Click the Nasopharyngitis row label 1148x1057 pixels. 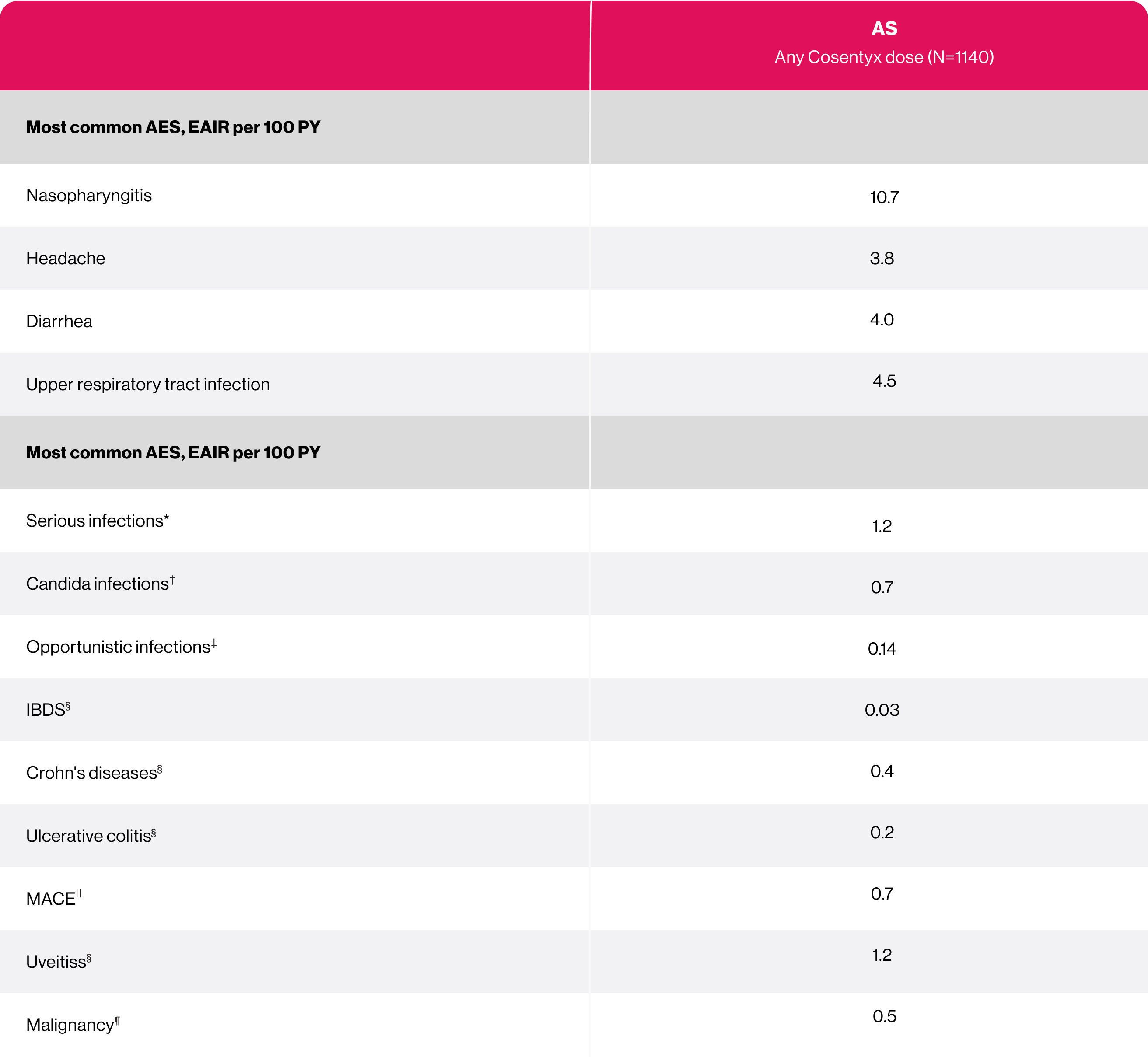(x=89, y=196)
